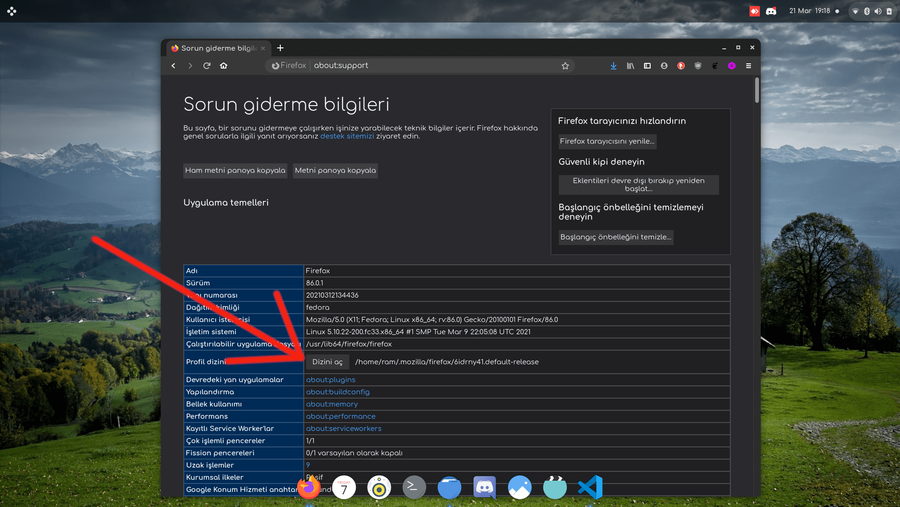Open the Firefox downloads panel
This screenshot has height=507, width=900.
[x=614, y=65]
